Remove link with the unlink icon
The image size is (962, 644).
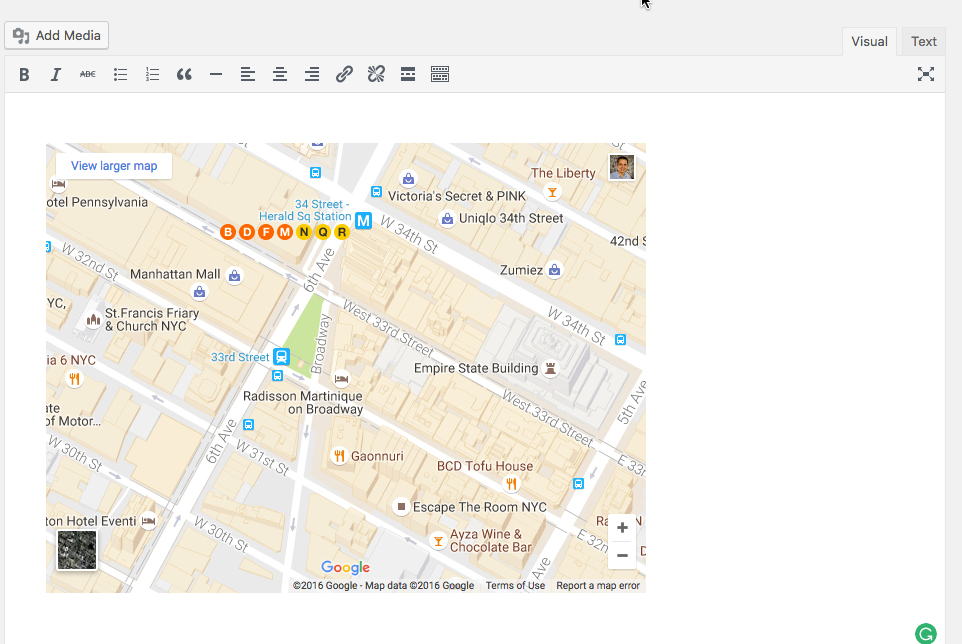(376, 74)
